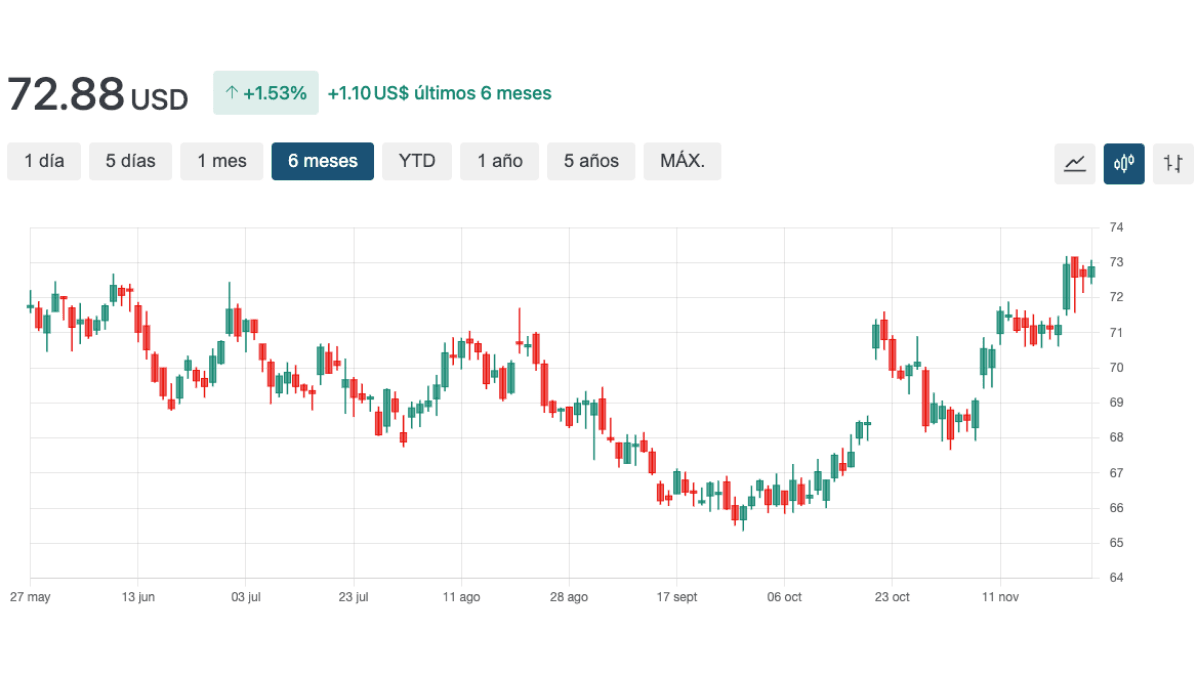Image resolution: width=1200 pixels, height=675 pixels.
Task: Click the '17 sept' date axis label
Action: 677,597
